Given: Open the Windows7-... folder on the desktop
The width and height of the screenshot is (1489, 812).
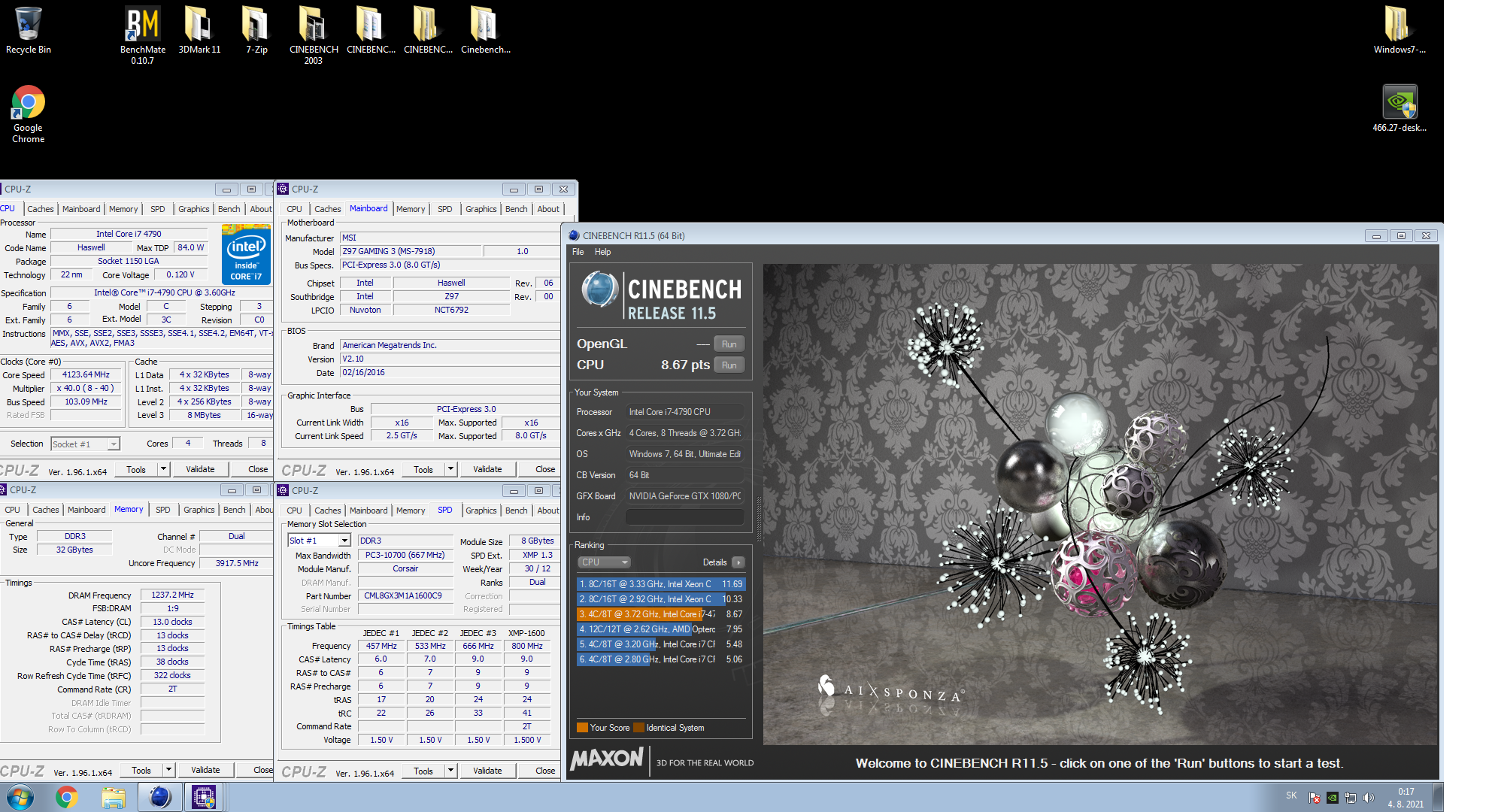Looking at the screenshot, I should point(1399,30).
